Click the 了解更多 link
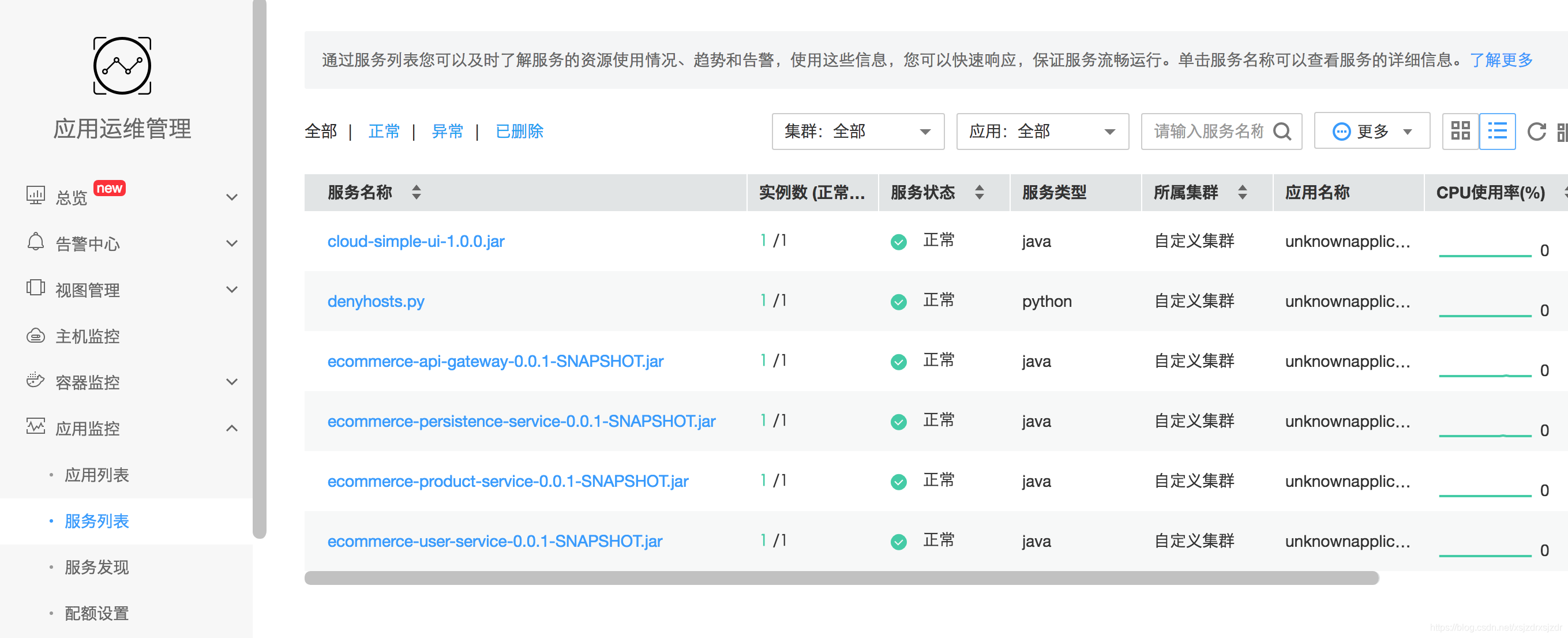The width and height of the screenshot is (1568, 638). click(x=1501, y=59)
